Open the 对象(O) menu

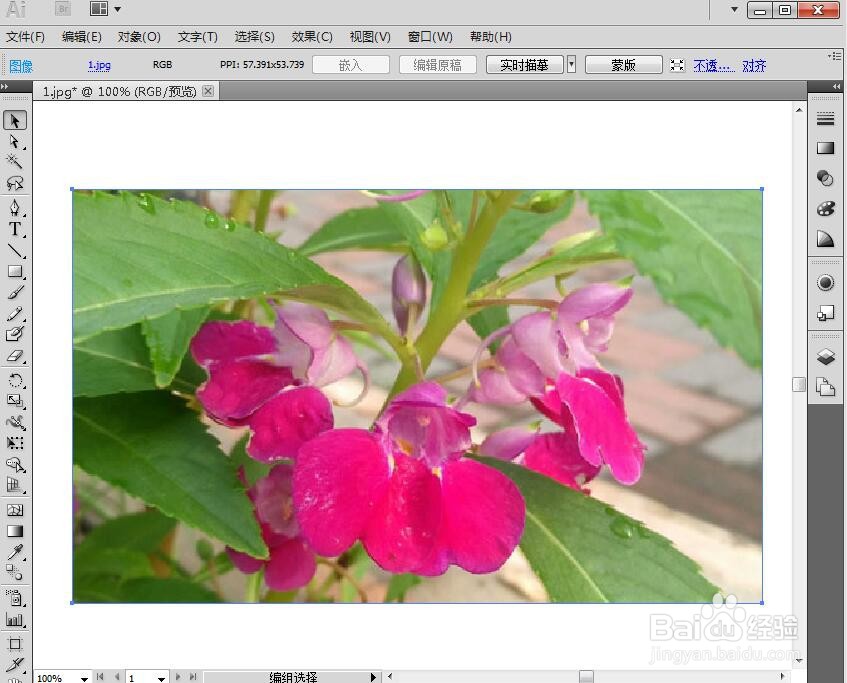click(139, 37)
